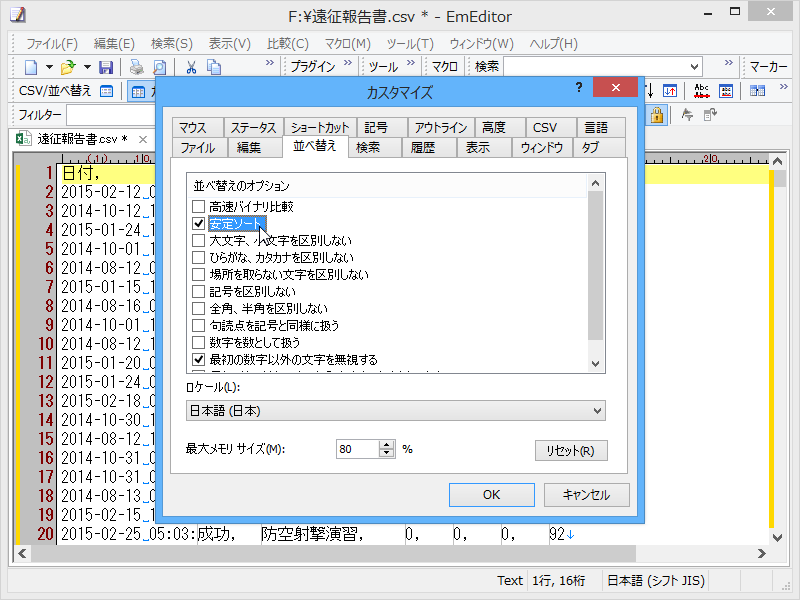Click the editor horizontal scrollbar right arrow
Viewport: 800px width, 600px height.
(761, 554)
